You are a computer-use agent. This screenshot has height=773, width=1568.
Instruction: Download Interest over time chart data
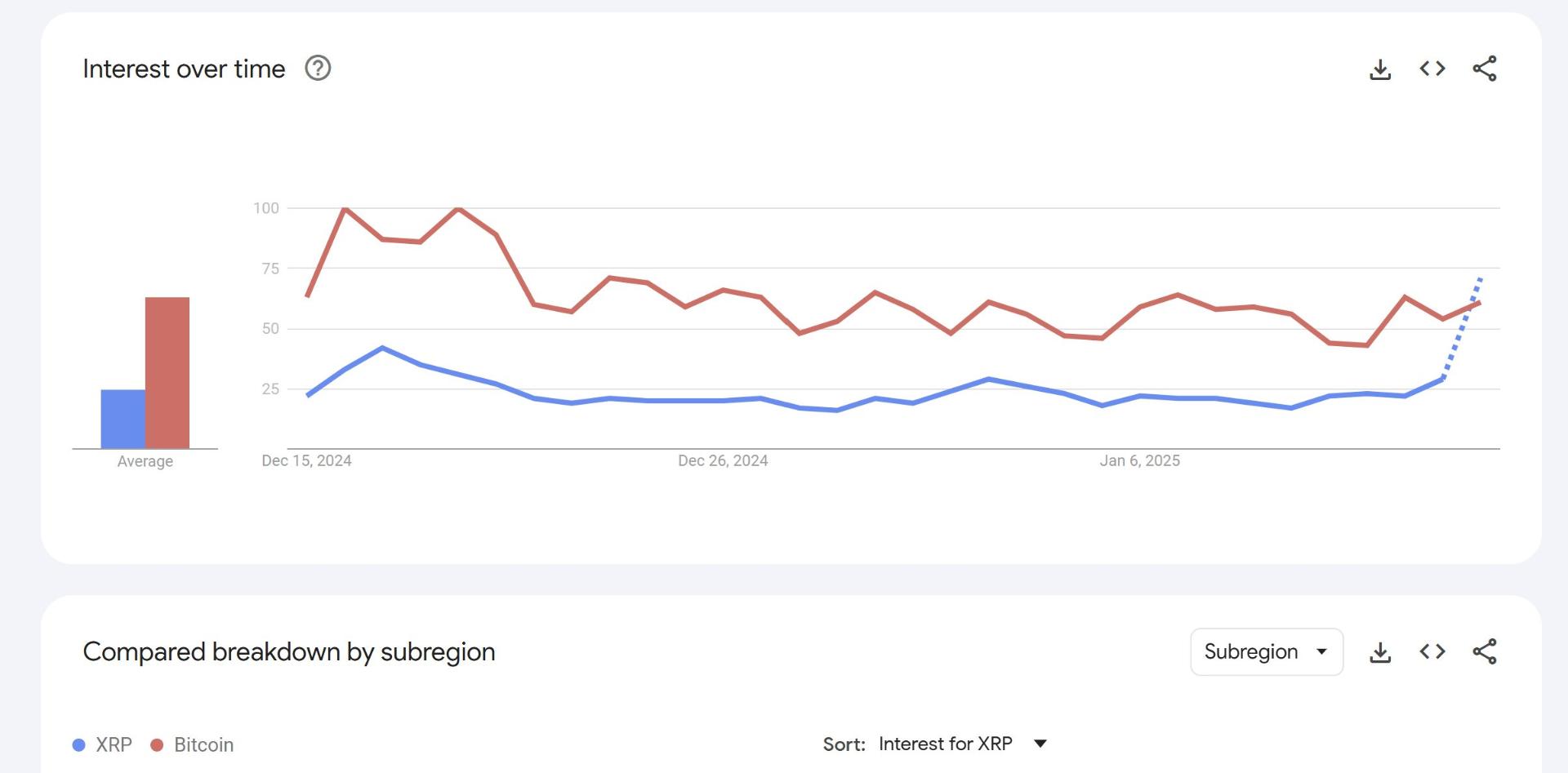[x=1380, y=69]
